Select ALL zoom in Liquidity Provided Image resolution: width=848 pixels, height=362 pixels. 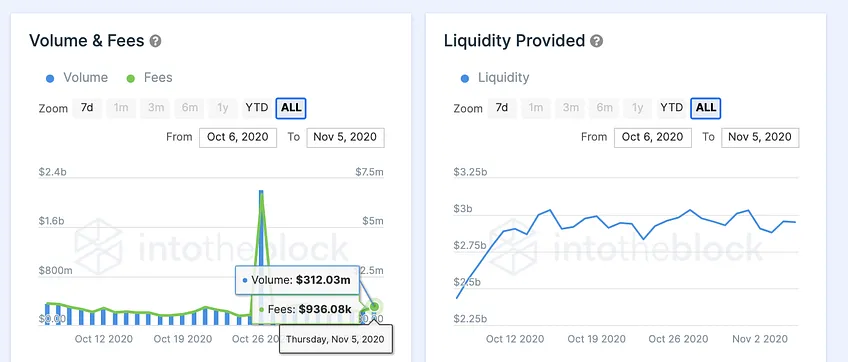click(706, 108)
